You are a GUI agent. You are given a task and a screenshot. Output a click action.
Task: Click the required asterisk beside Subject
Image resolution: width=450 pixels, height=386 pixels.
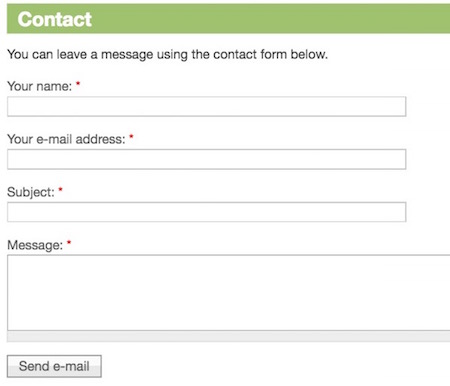click(x=60, y=189)
